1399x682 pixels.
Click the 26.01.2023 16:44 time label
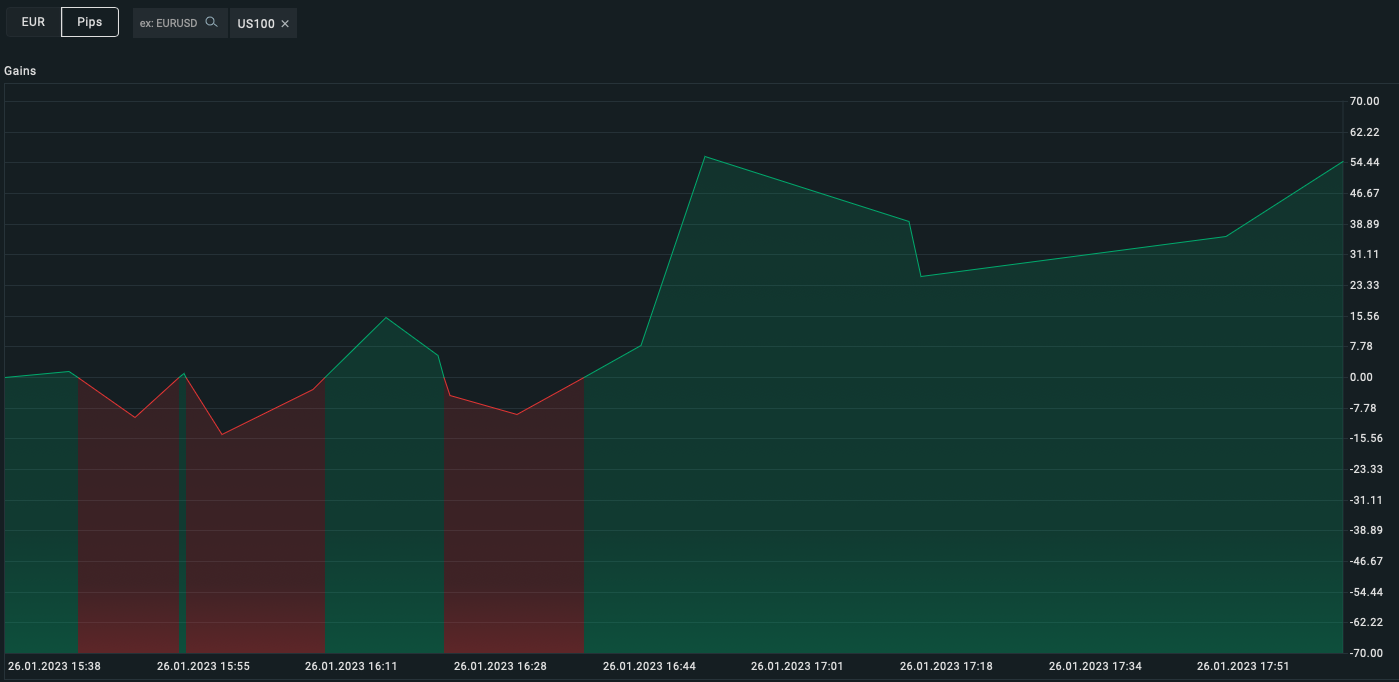pos(649,666)
